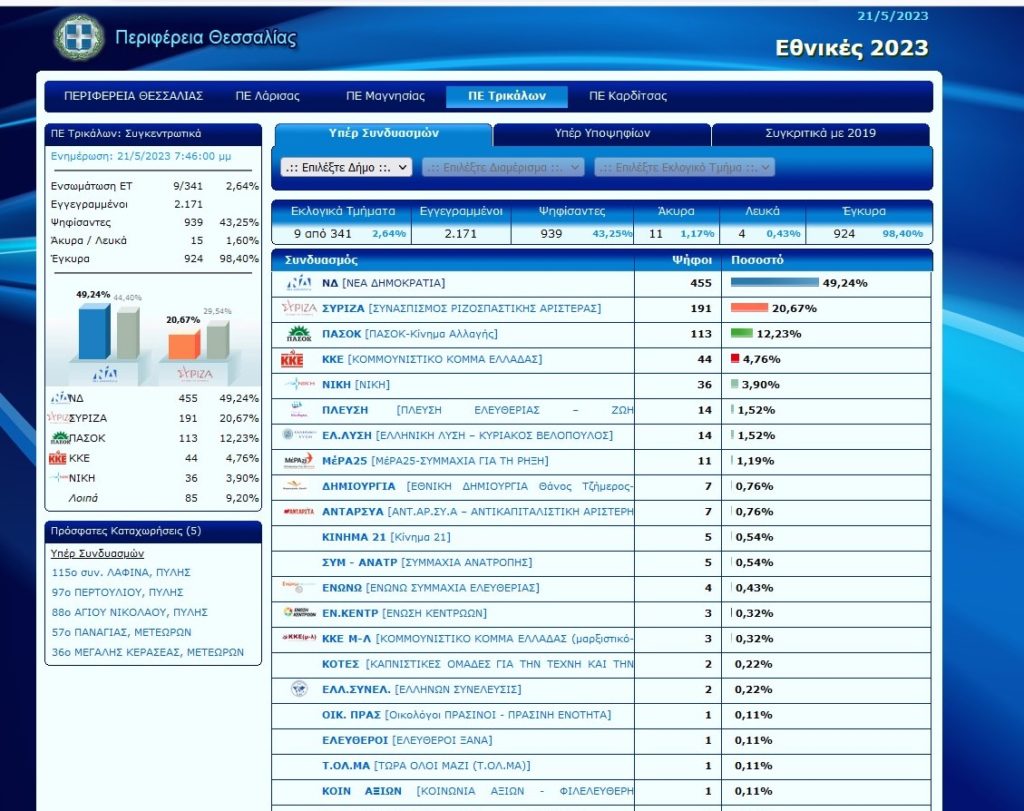Open recent entry 115ο συν. ΛΑΦΙΝΑ, ΠΥΛΗΣ
The height and width of the screenshot is (811, 1024).
click(x=121, y=572)
